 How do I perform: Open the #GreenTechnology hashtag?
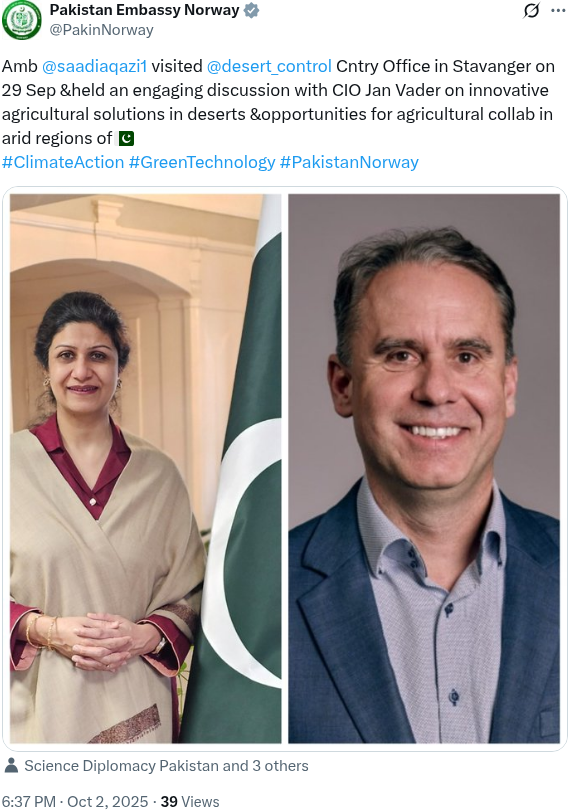pyautogui.click(x=202, y=162)
